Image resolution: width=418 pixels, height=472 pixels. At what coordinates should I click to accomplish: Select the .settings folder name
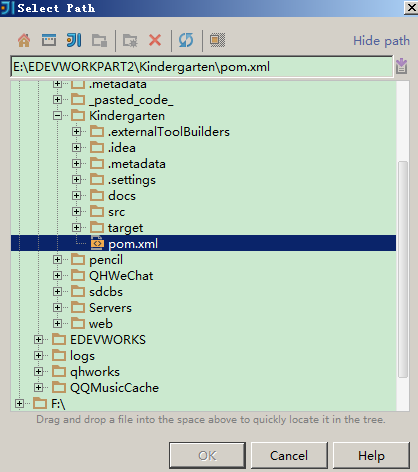pyautogui.click(x=132, y=180)
